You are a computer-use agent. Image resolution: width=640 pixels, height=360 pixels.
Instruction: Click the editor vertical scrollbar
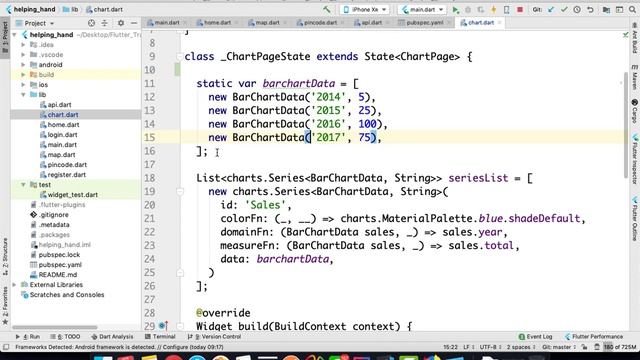[x=626, y=124]
